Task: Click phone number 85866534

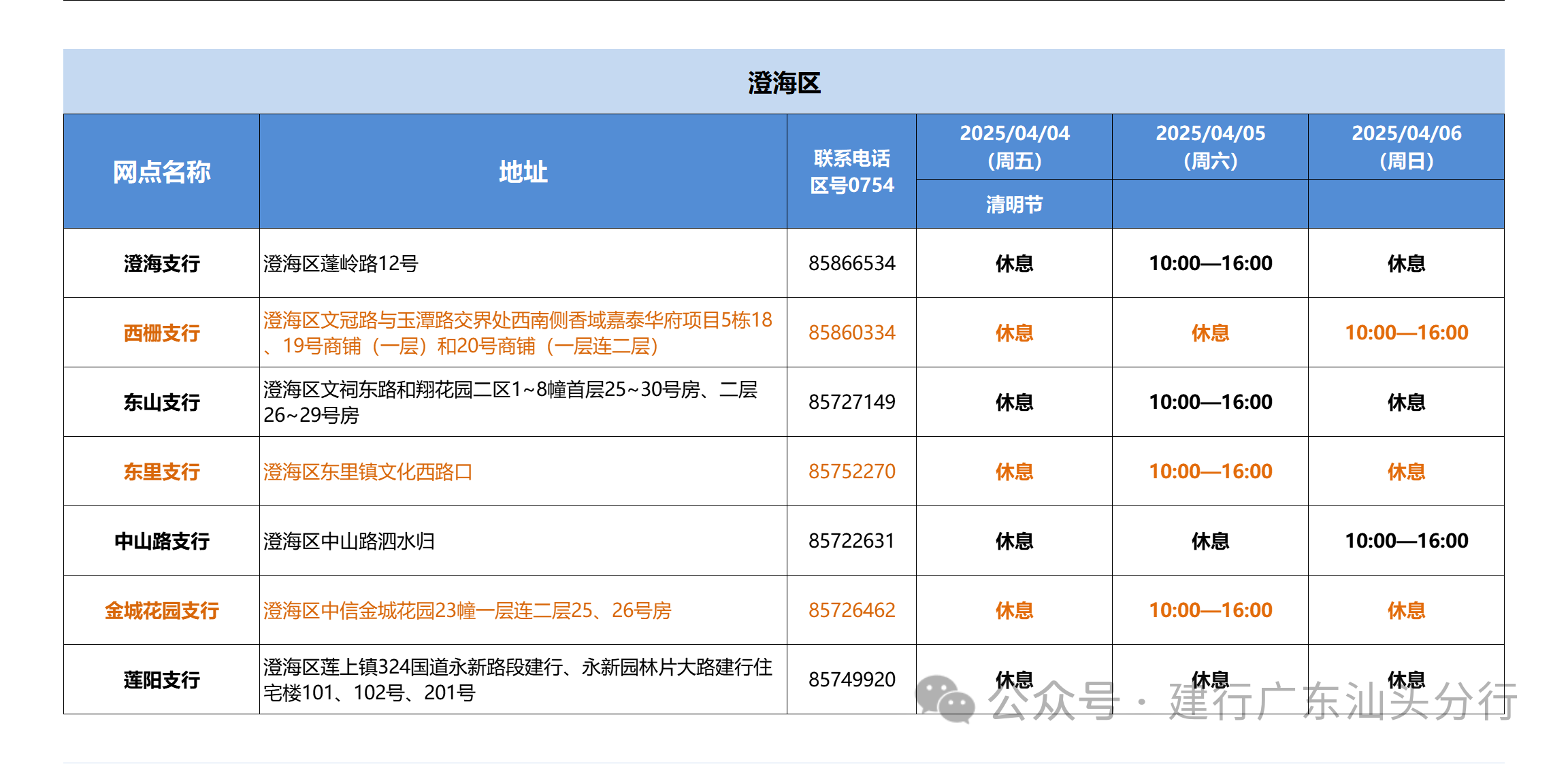Action: (x=851, y=263)
